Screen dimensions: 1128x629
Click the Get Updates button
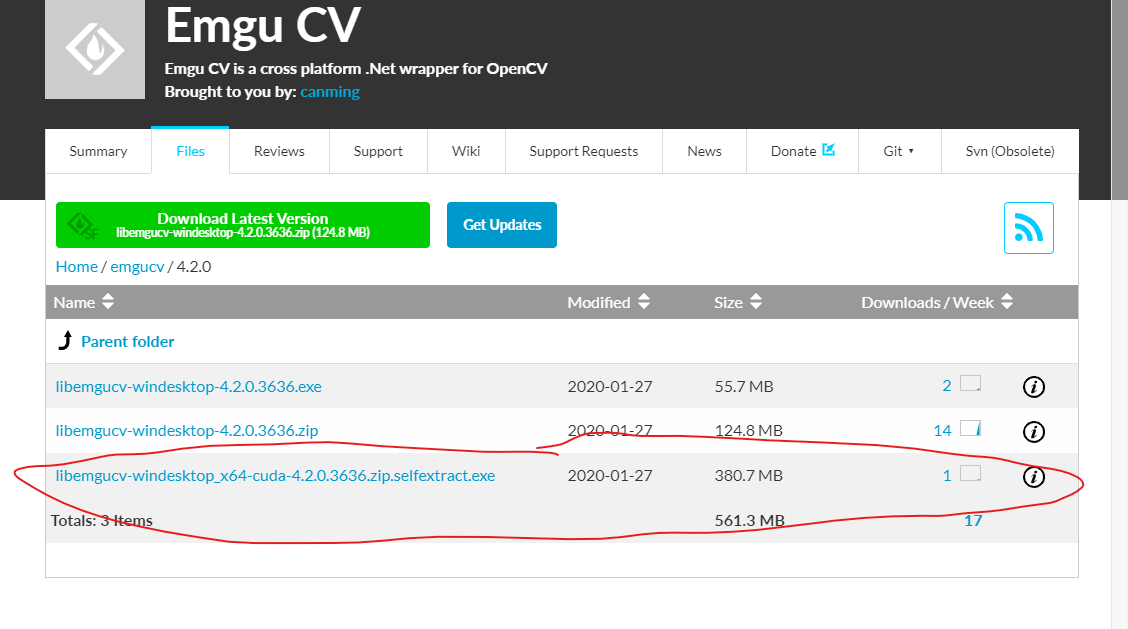point(502,225)
